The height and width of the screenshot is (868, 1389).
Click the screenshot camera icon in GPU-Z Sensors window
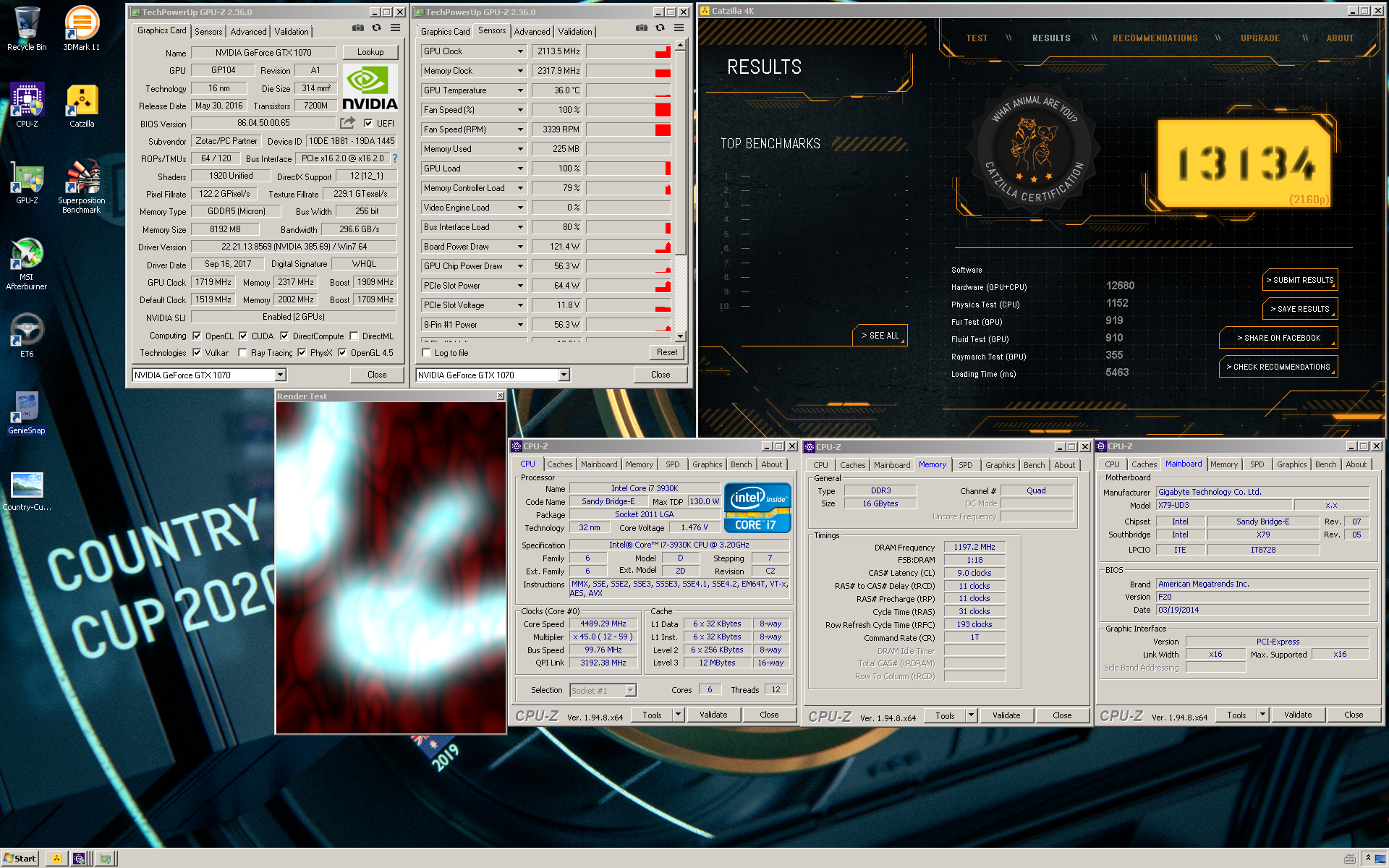[641, 28]
